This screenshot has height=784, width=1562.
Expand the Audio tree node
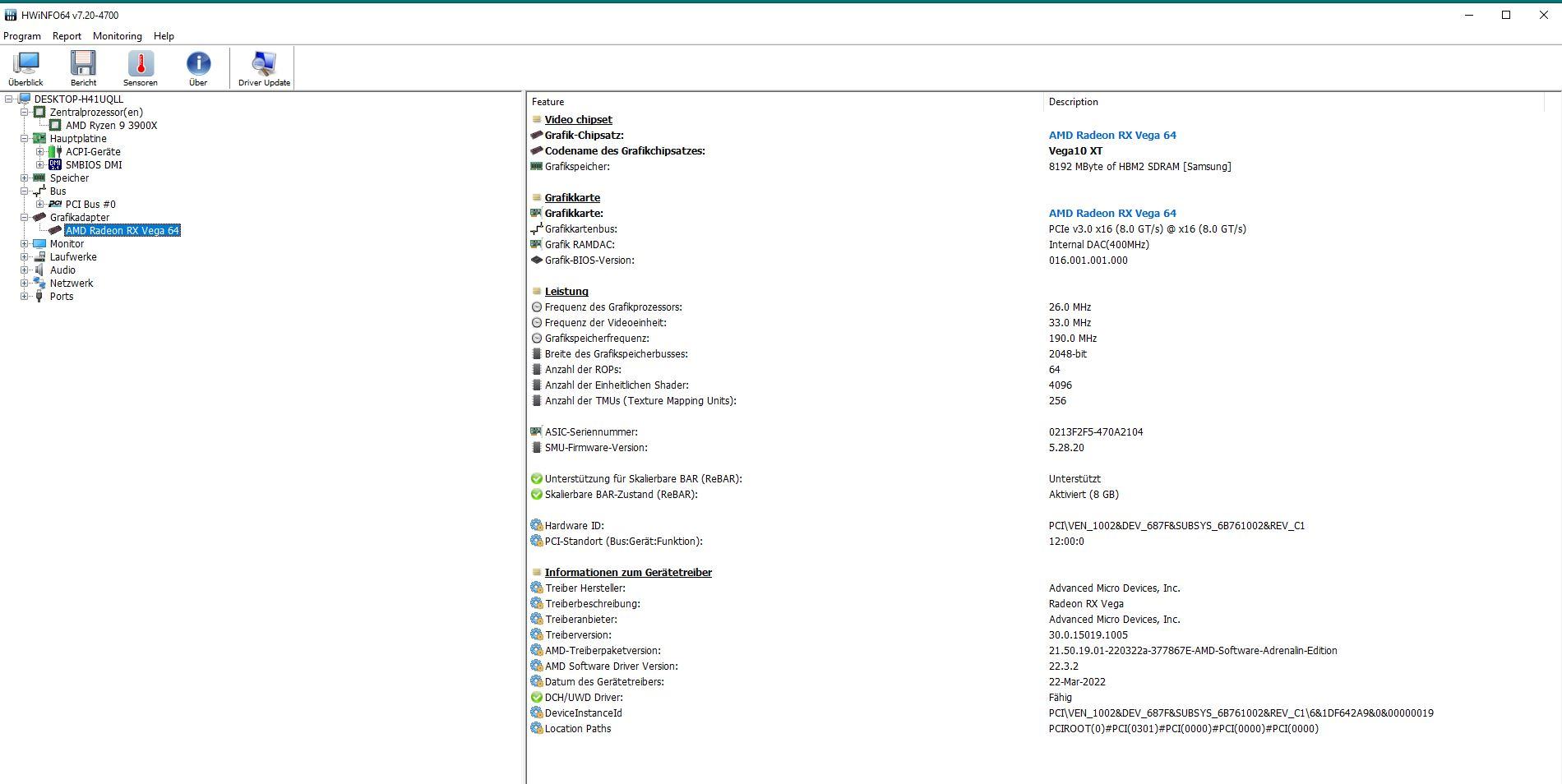pyautogui.click(x=25, y=270)
